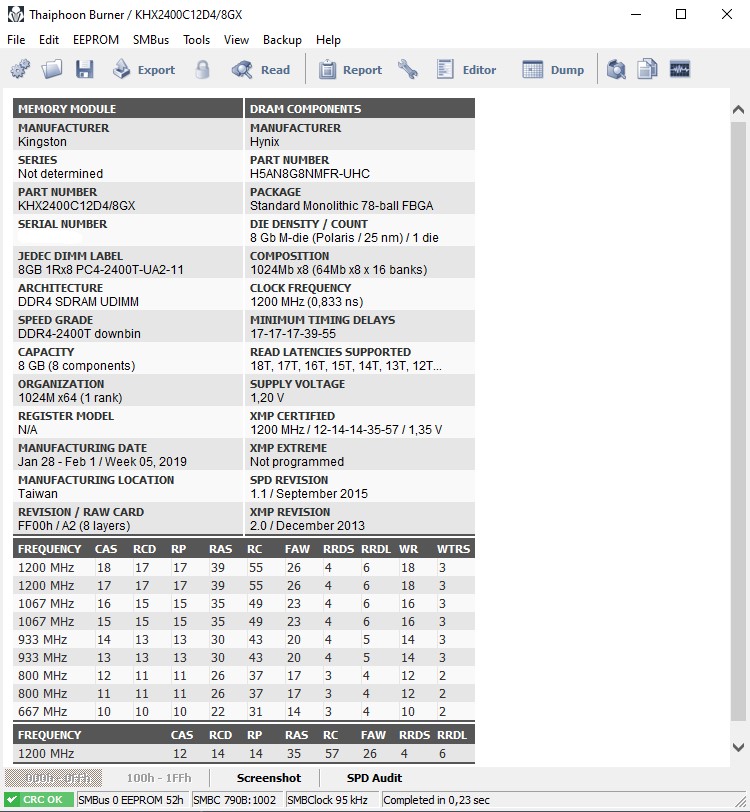Click JEDEC label 8GB 1Rx8 PC4-2400T-UA2-11
The width and height of the screenshot is (750, 812).
click(x=101, y=269)
